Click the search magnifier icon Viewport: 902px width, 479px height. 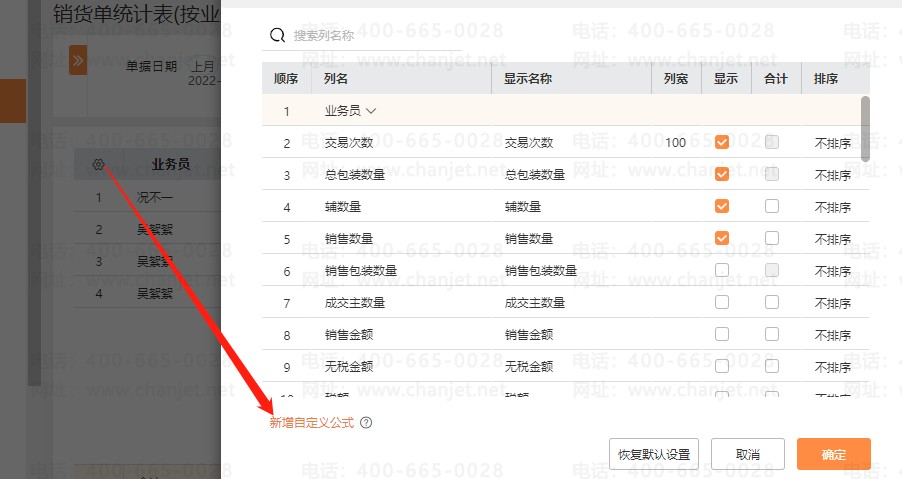(277, 36)
